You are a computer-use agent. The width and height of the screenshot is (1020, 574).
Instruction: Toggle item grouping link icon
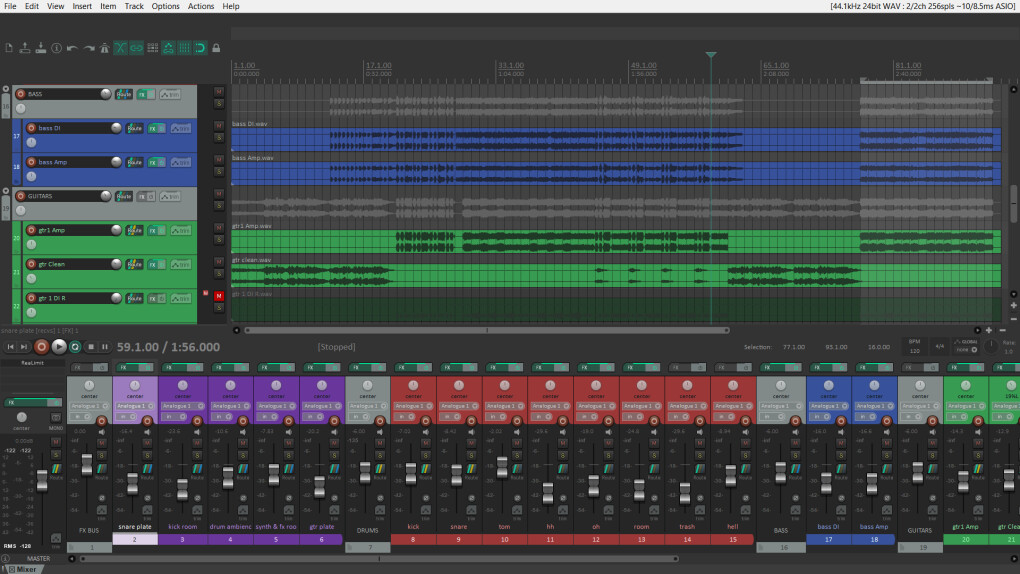tap(136, 48)
